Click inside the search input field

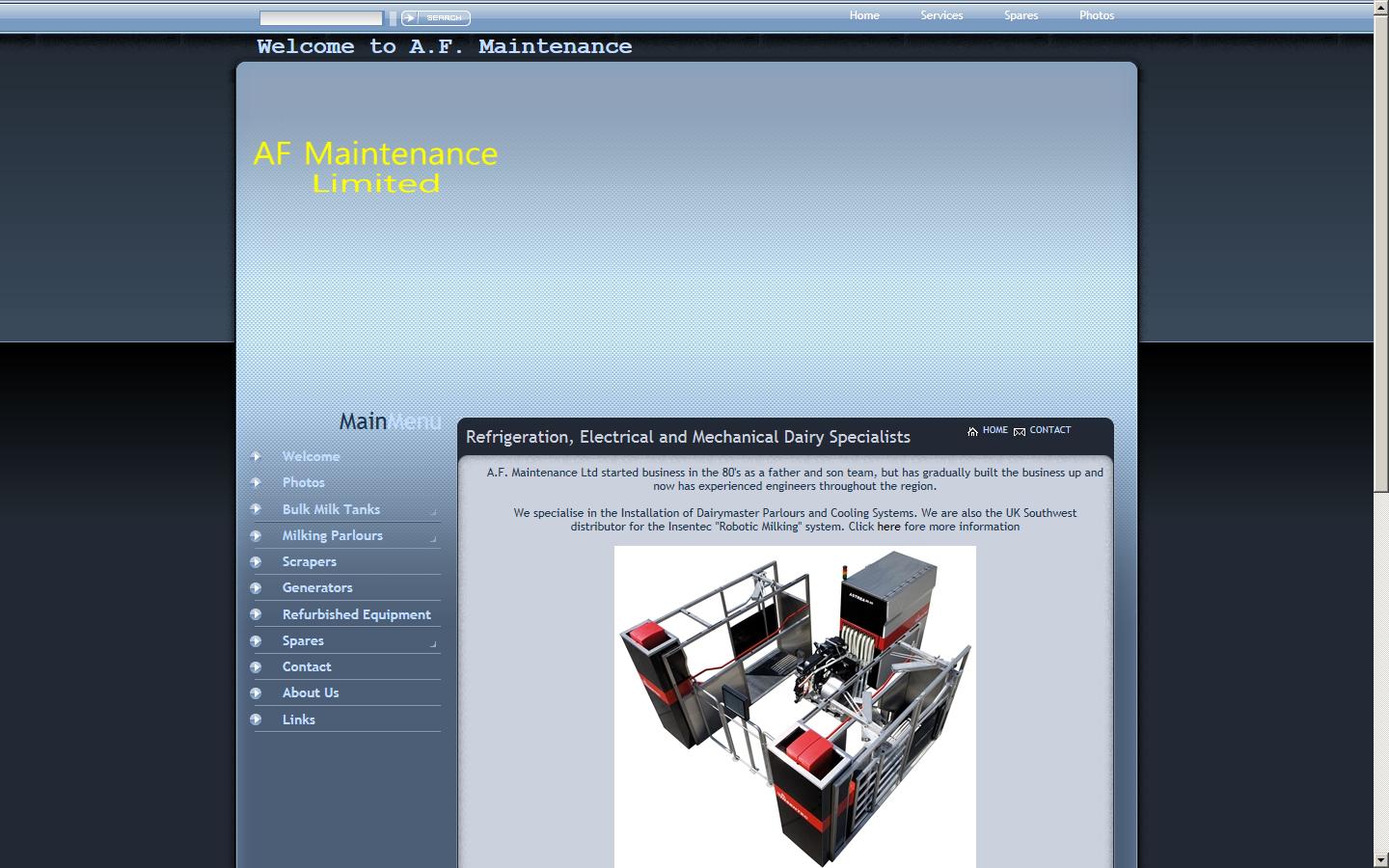(x=318, y=16)
